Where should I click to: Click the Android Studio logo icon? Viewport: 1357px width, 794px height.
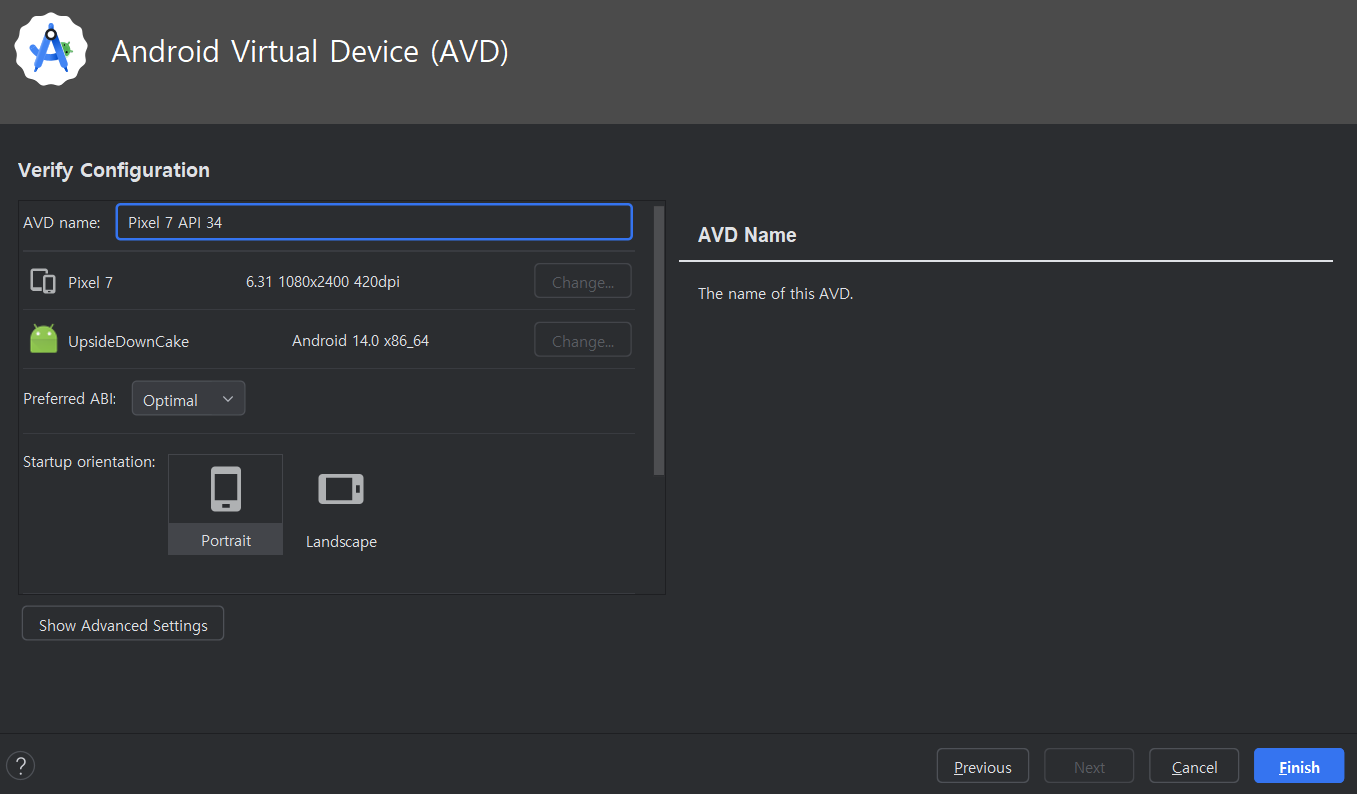(x=51, y=50)
